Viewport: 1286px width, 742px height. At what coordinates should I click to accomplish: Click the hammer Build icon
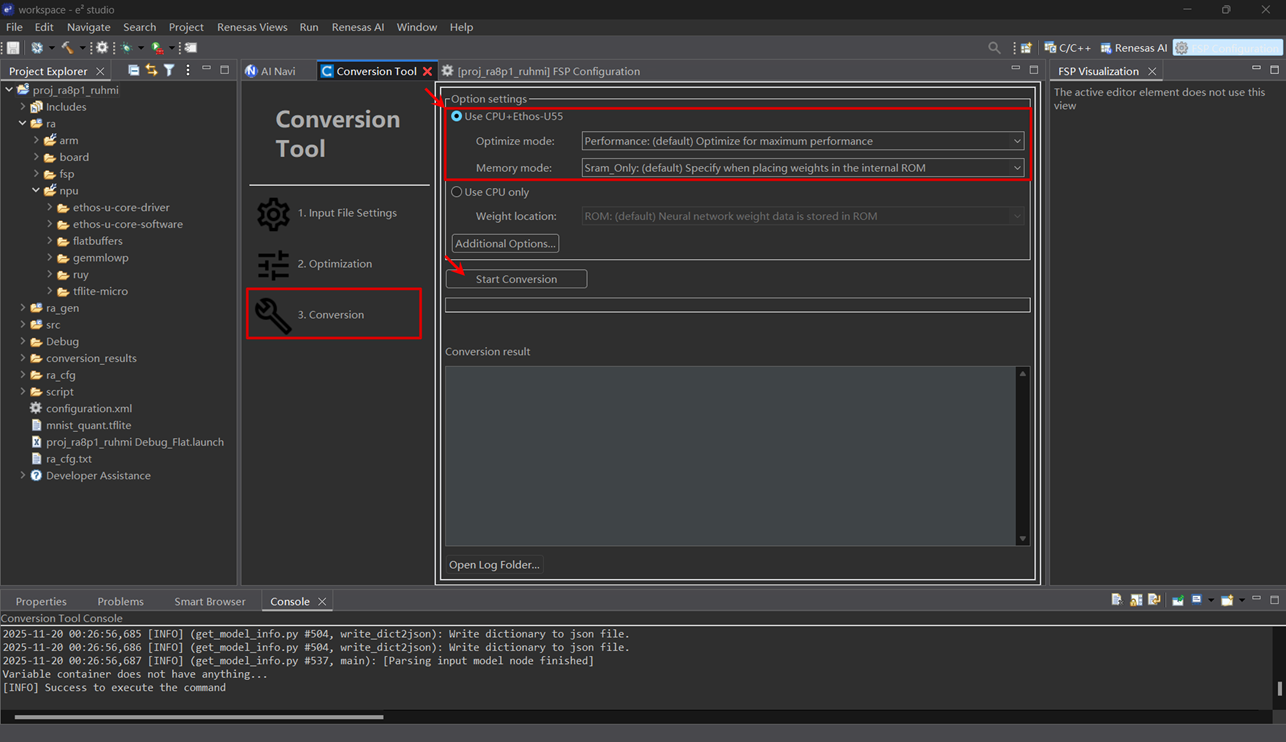pyautogui.click(x=67, y=48)
